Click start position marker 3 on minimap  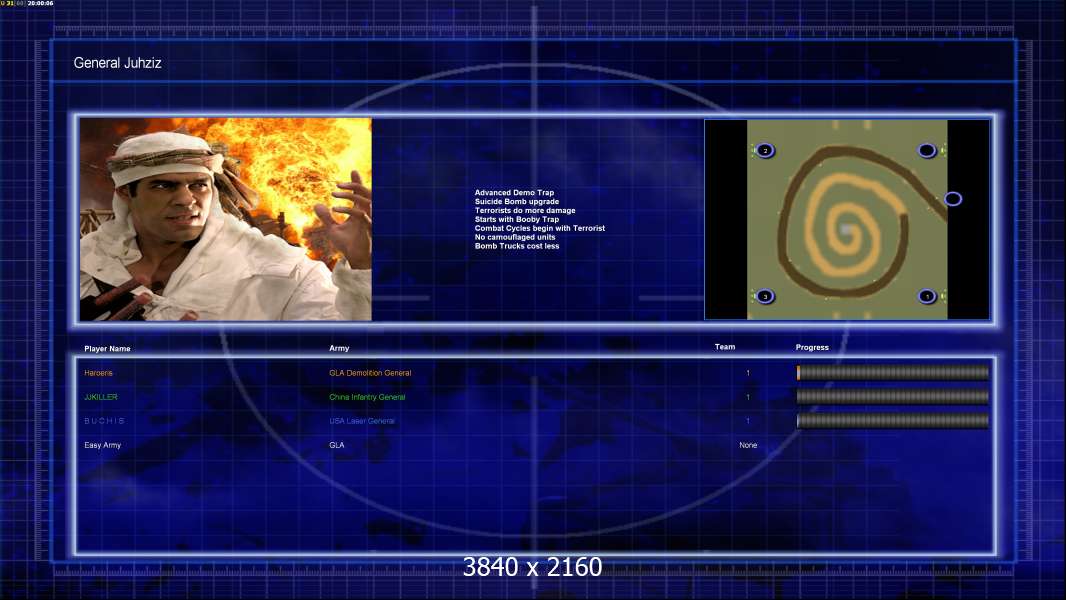pyautogui.click(x=765, y=296)
